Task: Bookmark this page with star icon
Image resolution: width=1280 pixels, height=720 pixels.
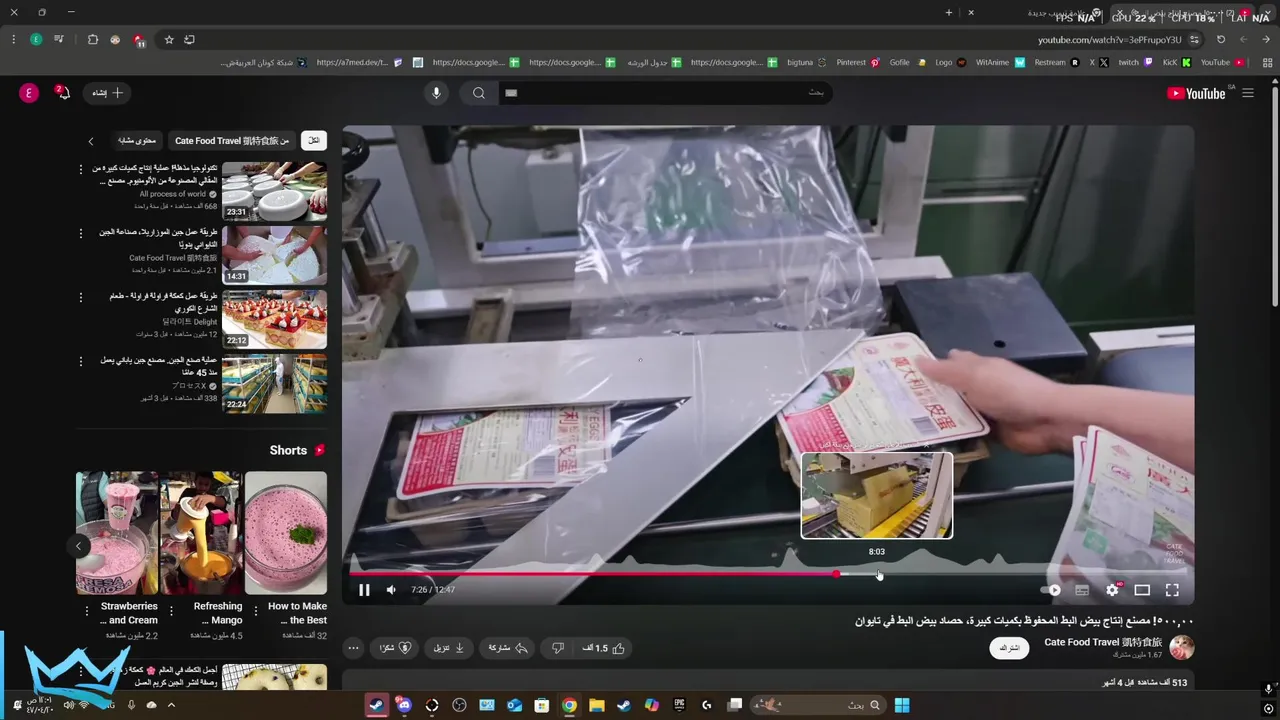Action: pyautogui.click(x=169, y=40)
